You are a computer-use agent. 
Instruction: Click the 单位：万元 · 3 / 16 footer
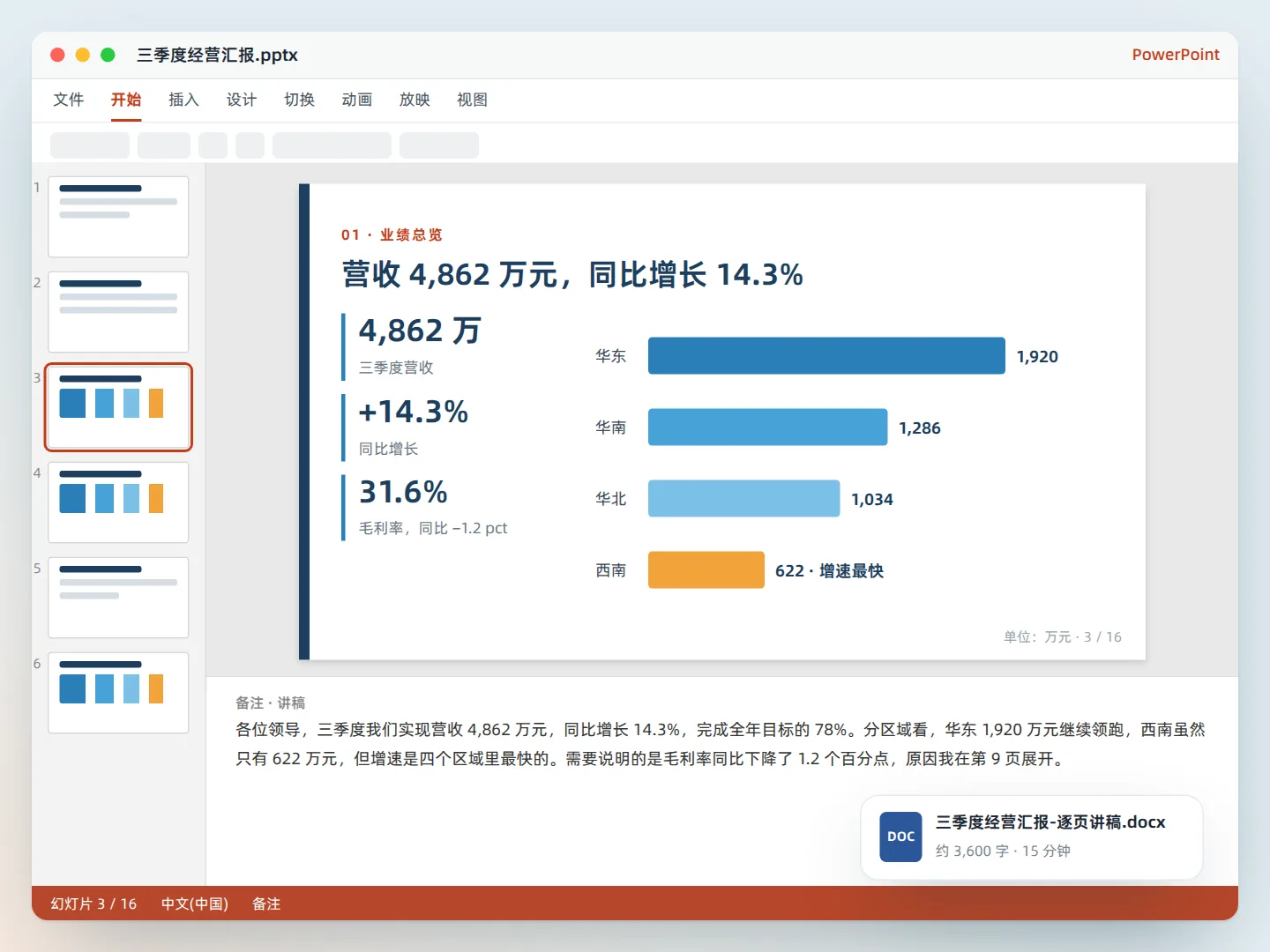(1063, 636)
